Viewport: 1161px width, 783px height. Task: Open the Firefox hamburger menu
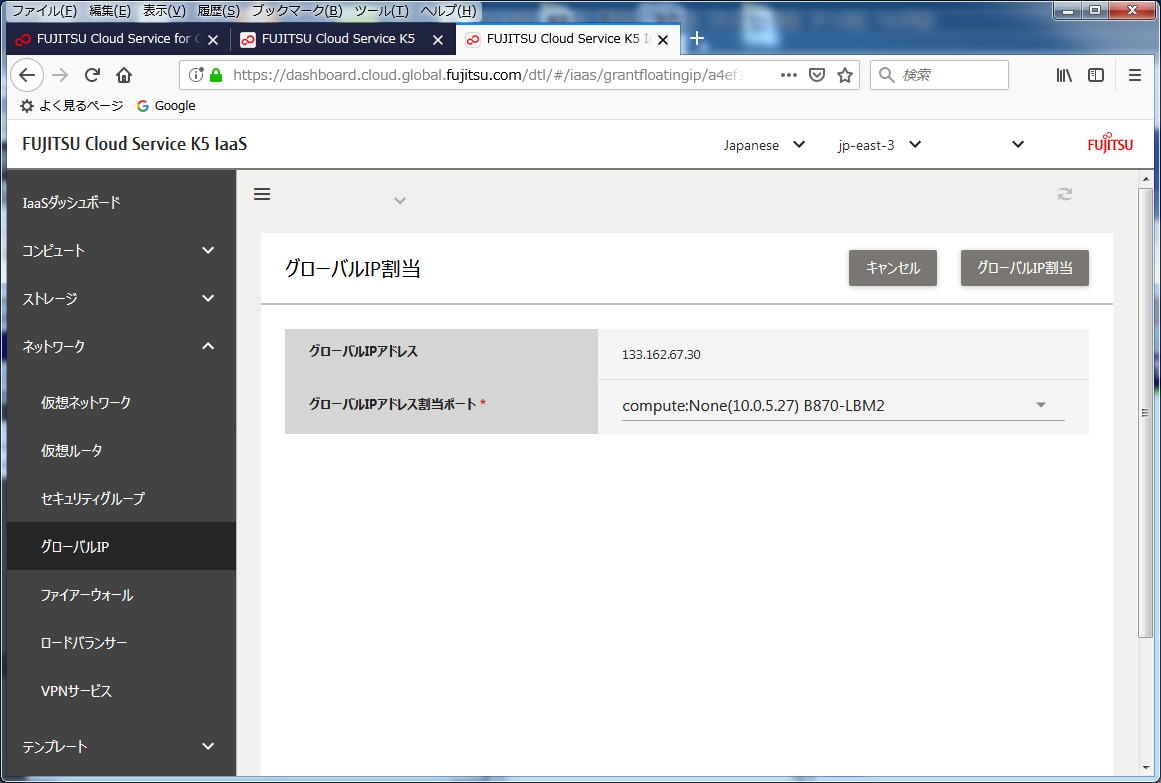(x=1134, y=75)
